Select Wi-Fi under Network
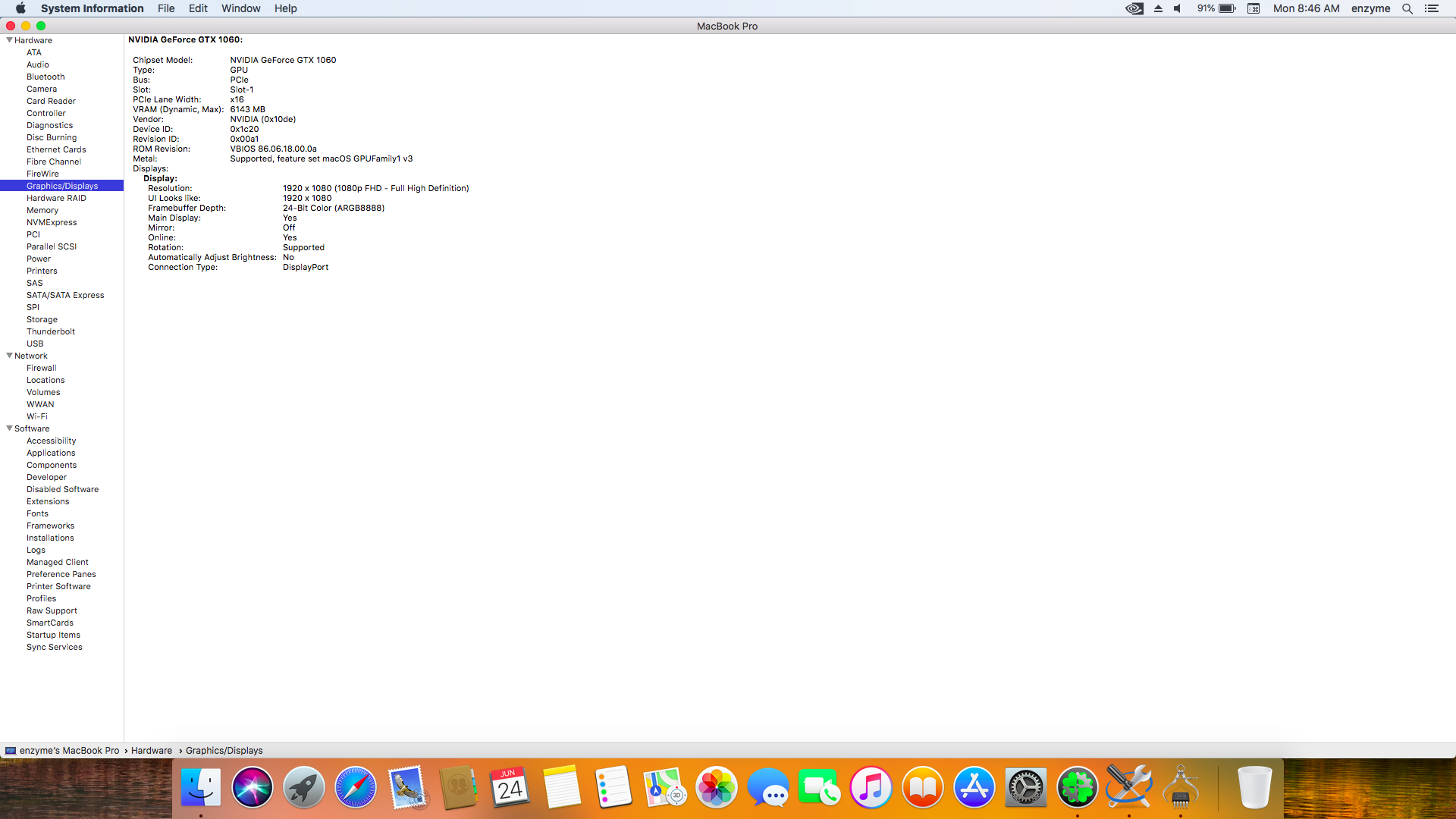Screen dimensions: 1456x819 (37, 416)
